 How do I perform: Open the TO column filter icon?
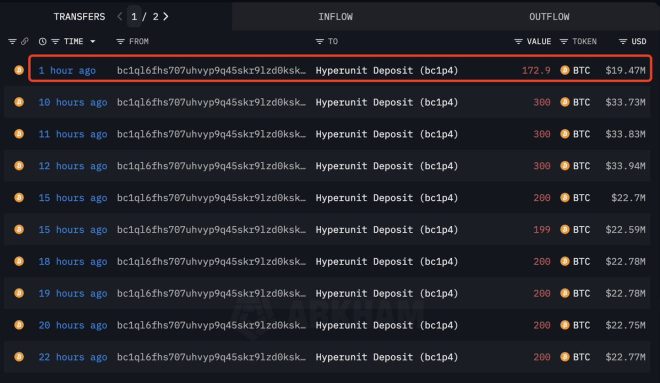320,41
